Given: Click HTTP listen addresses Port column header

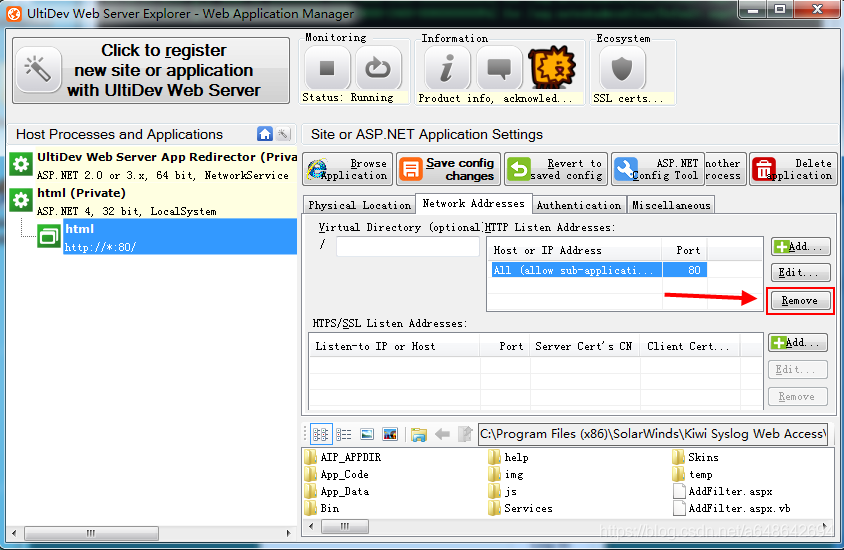Looking at the screenshot, I should (685, 250).
